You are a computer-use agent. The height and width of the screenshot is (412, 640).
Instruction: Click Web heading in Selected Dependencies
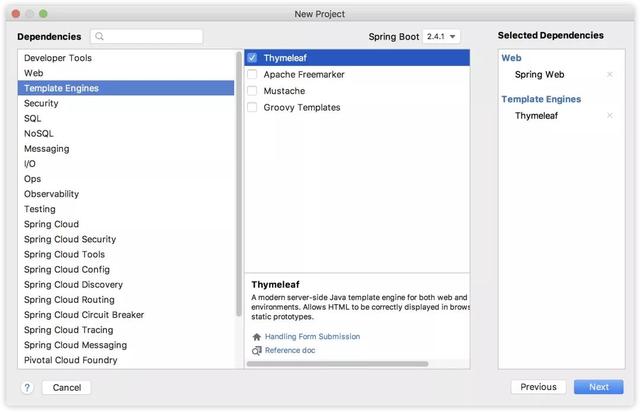tap(511, 58)
